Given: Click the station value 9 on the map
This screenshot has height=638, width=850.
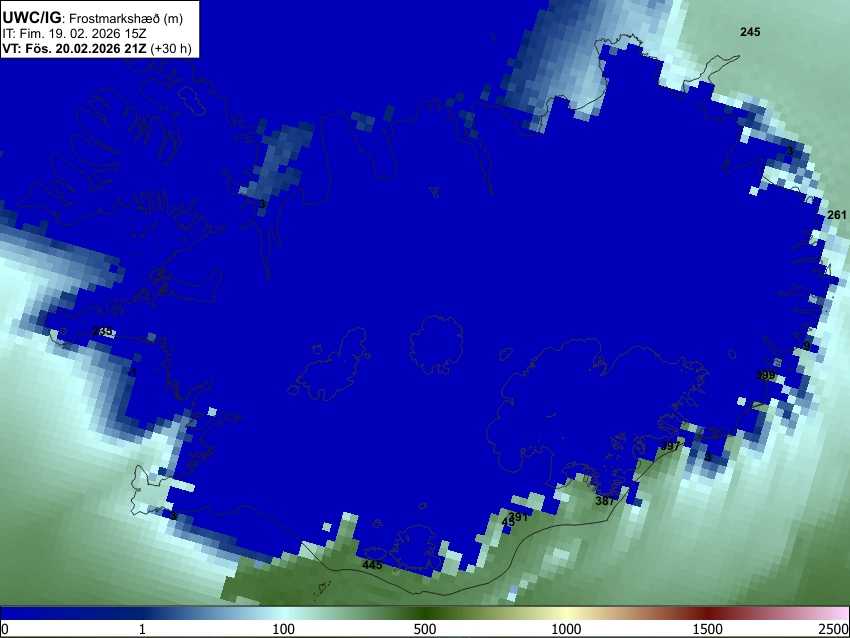Looking at the screenshot, I should point(807,346).
